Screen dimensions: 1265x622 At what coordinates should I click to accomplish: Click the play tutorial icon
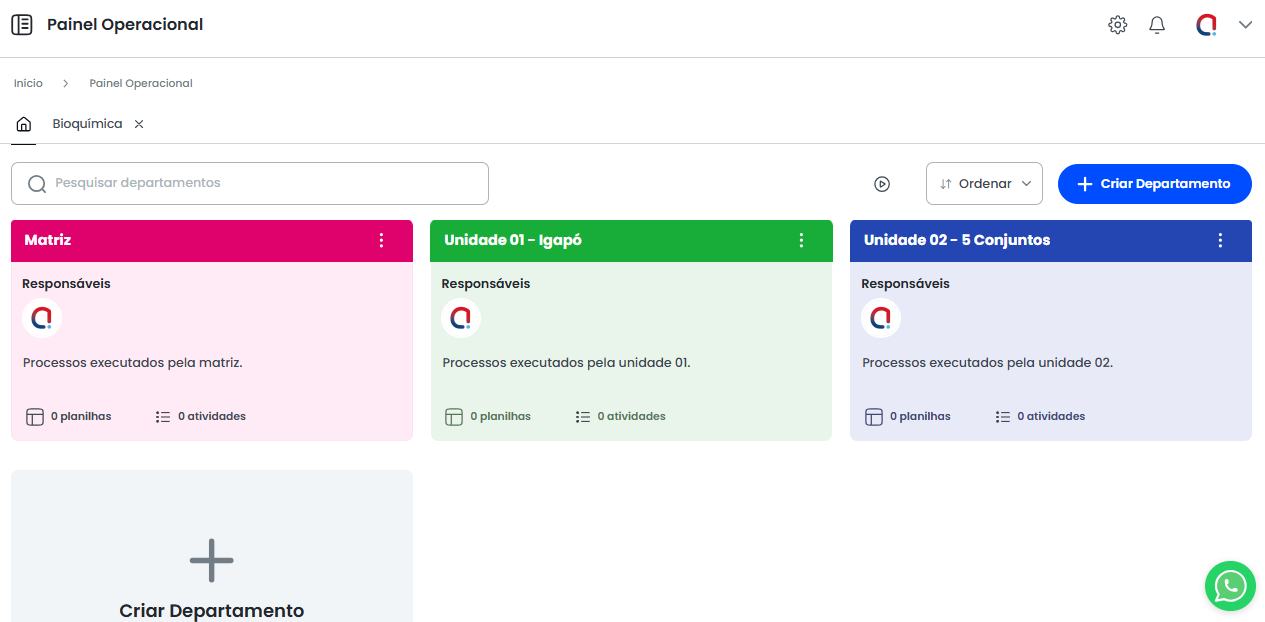tap(881, 184)
